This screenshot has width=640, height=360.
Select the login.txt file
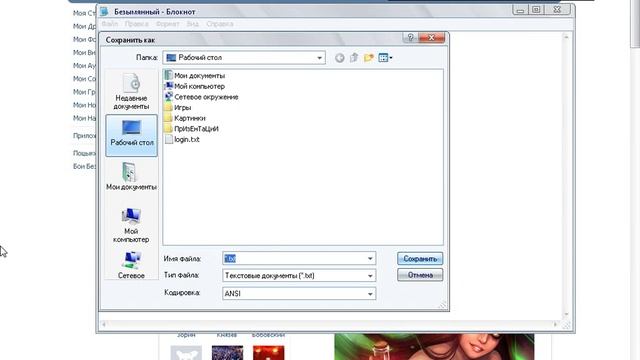[x=182, y=139]
